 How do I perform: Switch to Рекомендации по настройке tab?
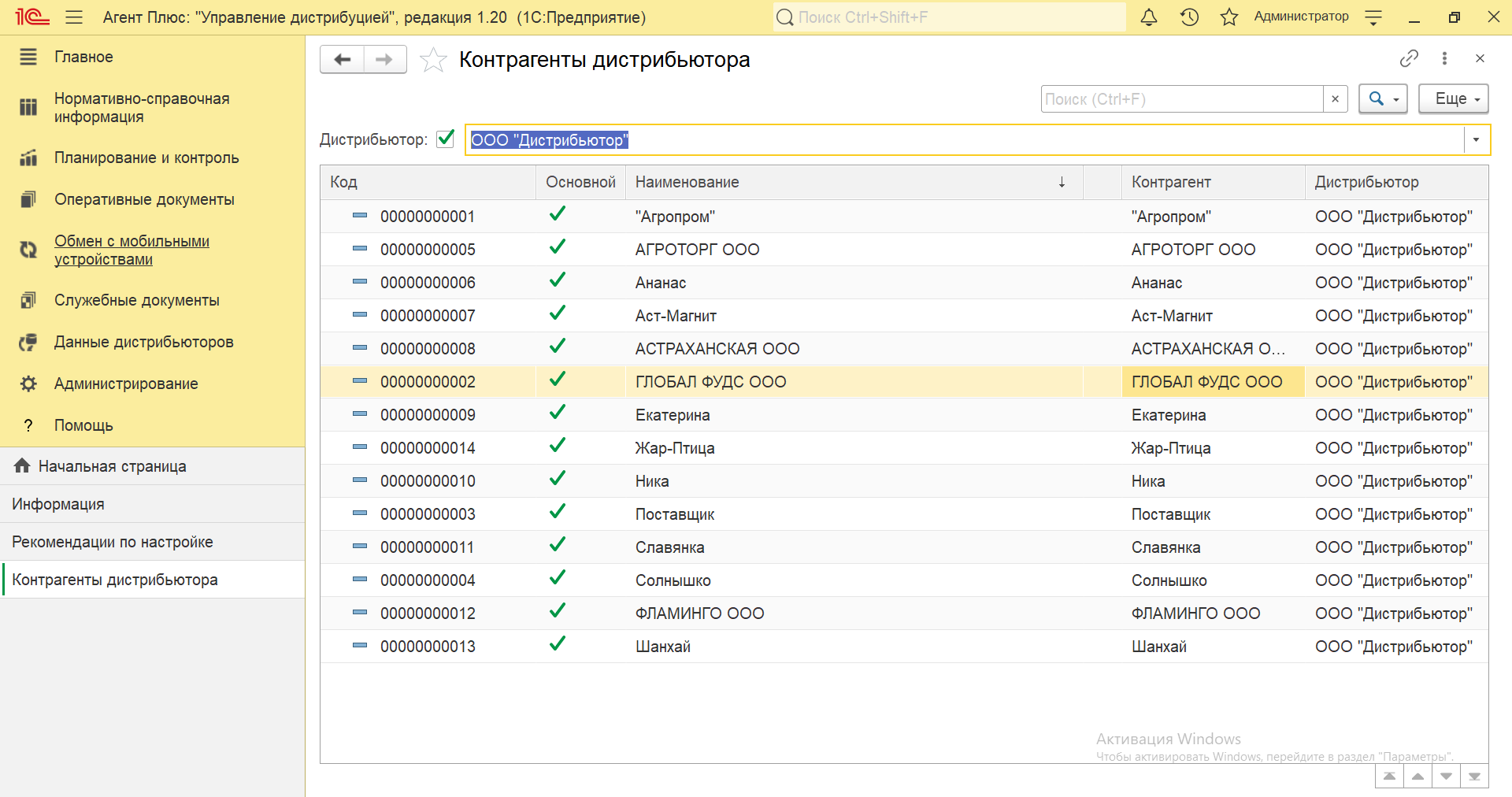[x=152, y=542]
